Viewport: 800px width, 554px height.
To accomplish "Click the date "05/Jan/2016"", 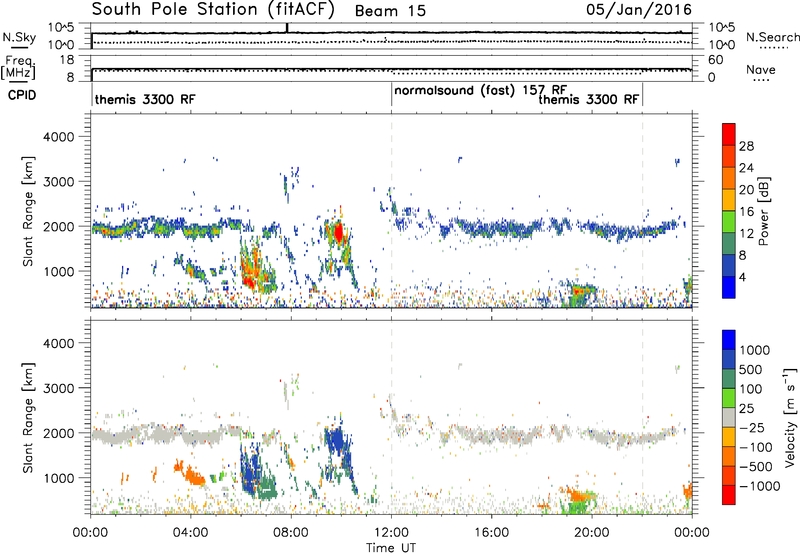I will [639, 10].
